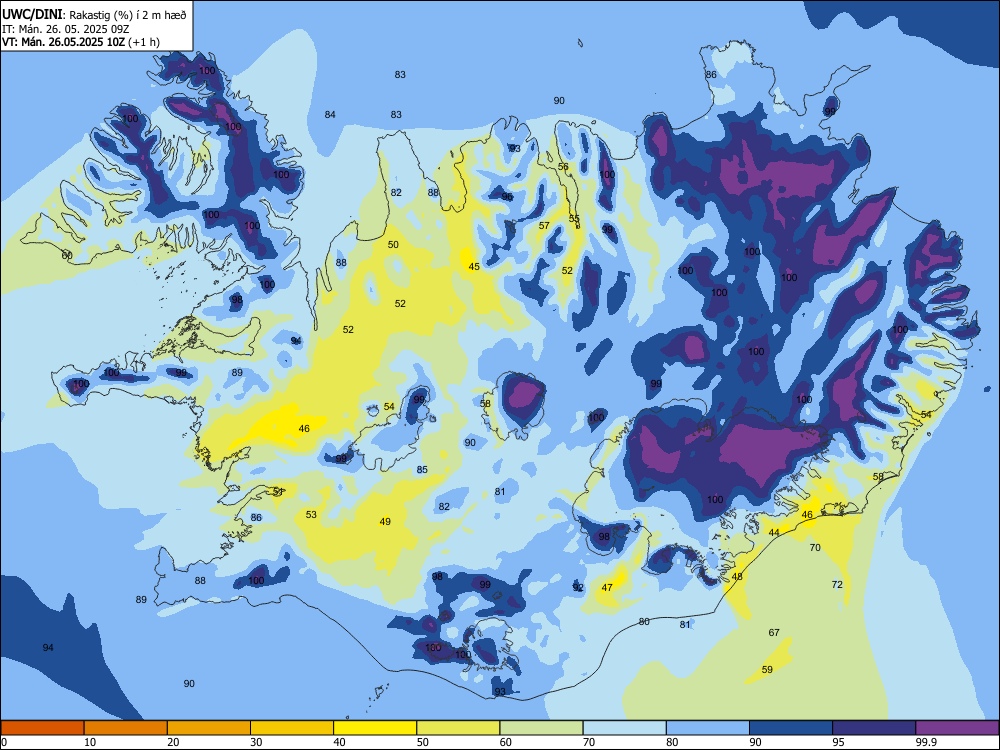Pick the purple above-99.9 legend swatch
The width and height of the screenshot is (1000, 750).
(957, 728)
